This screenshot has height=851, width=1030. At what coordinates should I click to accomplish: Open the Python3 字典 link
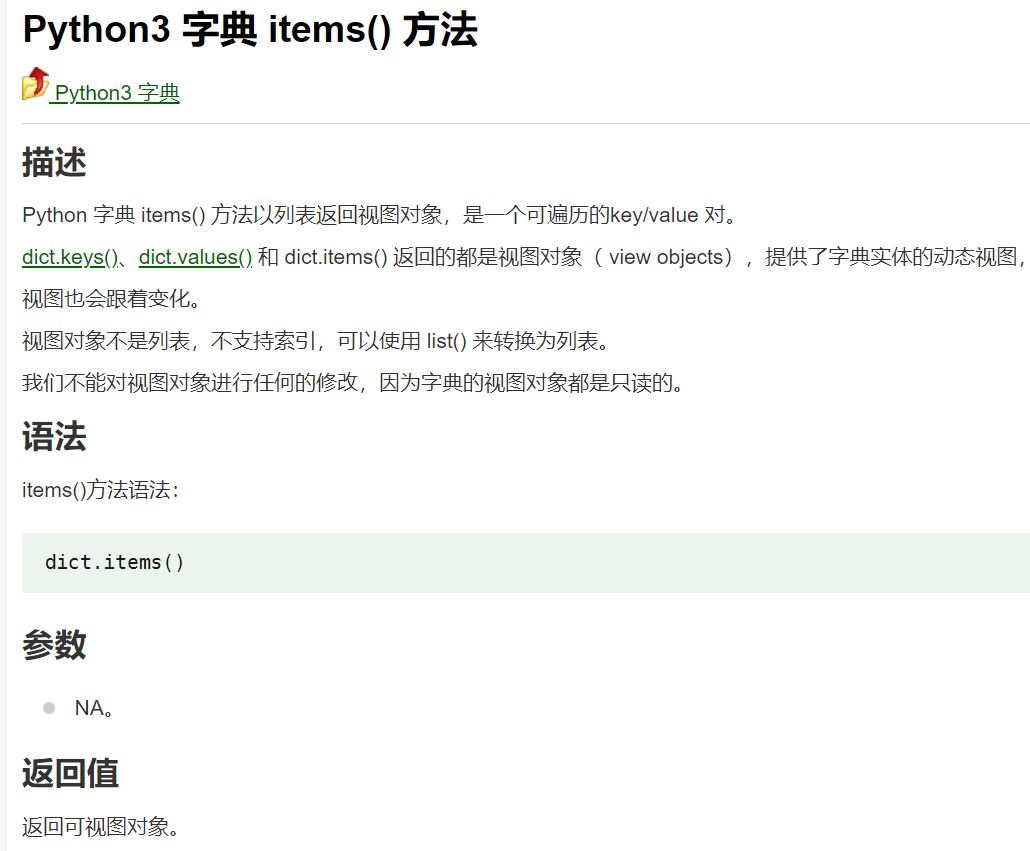(x=117, y=93)
